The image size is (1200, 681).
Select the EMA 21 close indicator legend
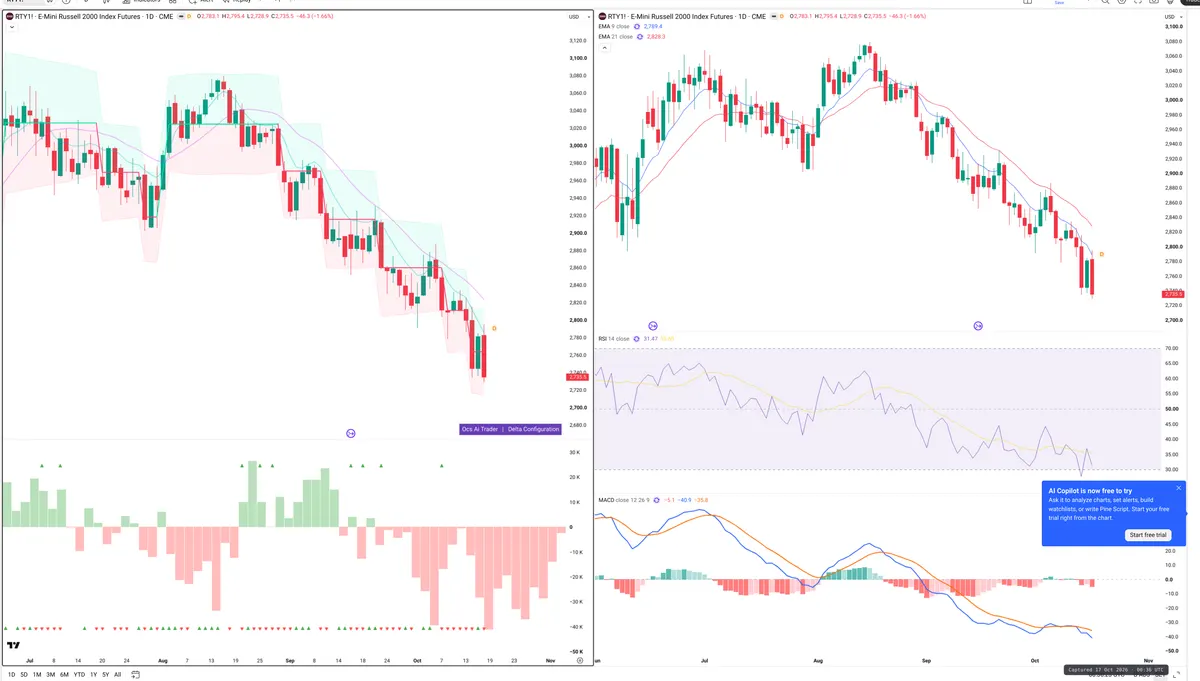(x=615, y=36)
